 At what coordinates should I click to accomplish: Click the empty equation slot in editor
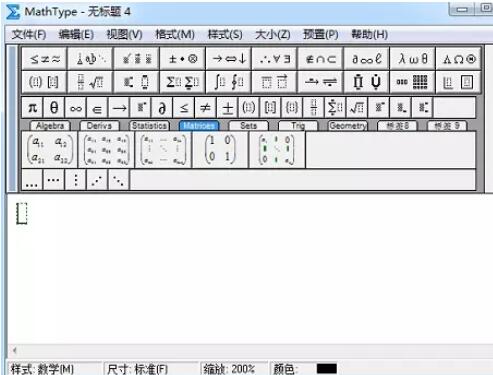tap(22, 213)
